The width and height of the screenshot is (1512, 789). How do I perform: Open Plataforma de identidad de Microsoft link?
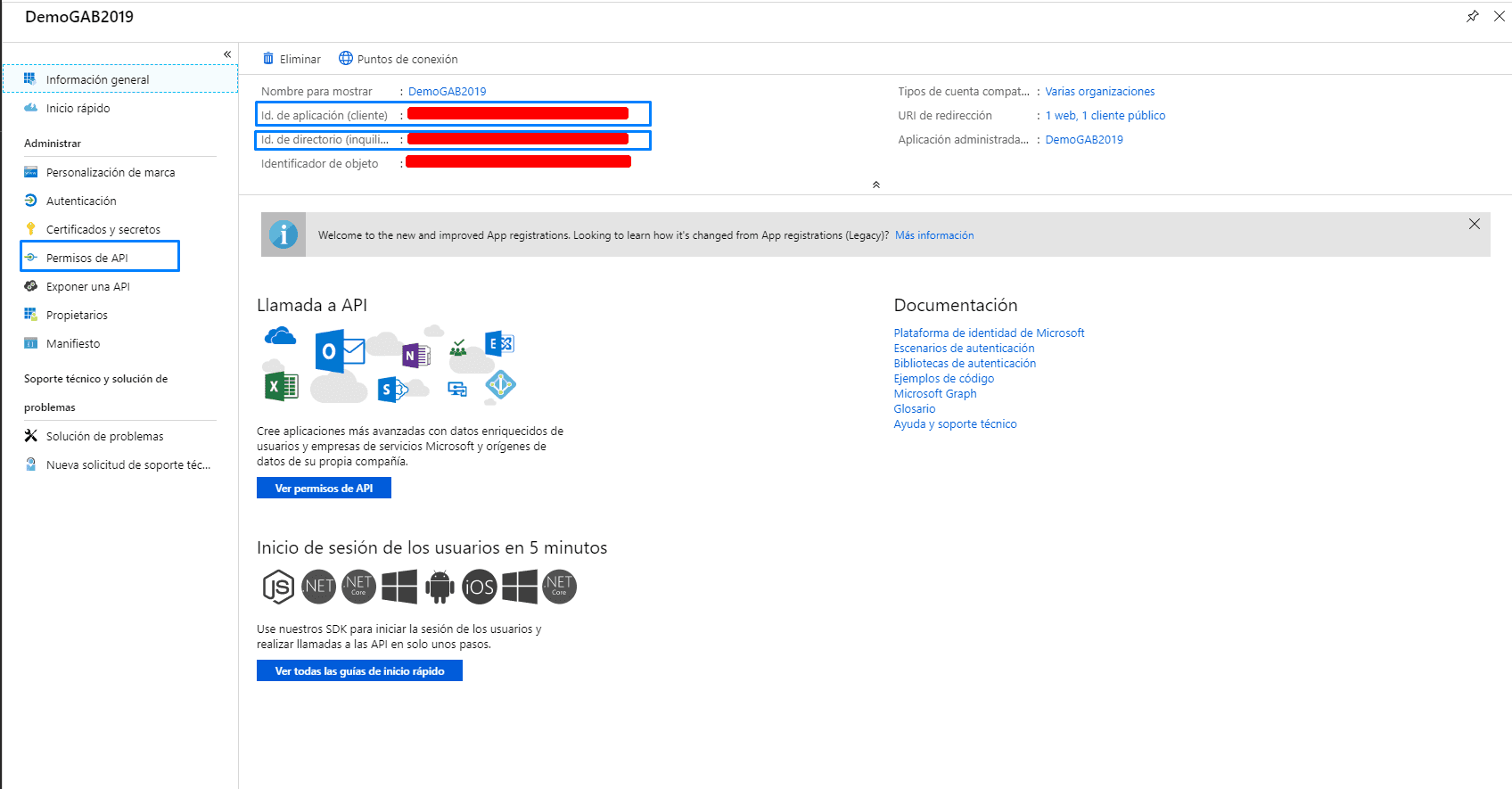[989, 333]
